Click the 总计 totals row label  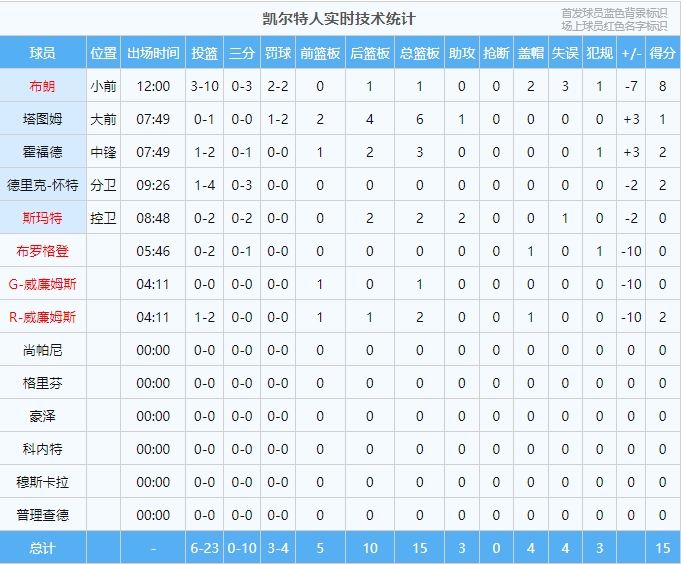coord(43,548)
